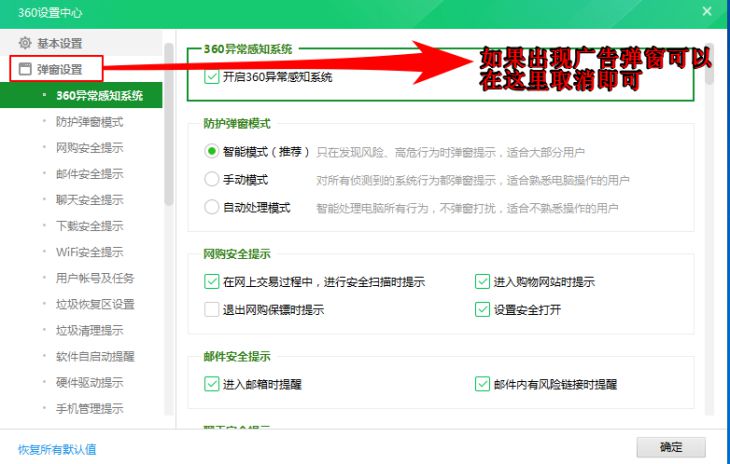This screenshot has width=730, height=464.
Task: Go to 邮件安全提示 in the sidebar
Action: click(x=89, y=174)
